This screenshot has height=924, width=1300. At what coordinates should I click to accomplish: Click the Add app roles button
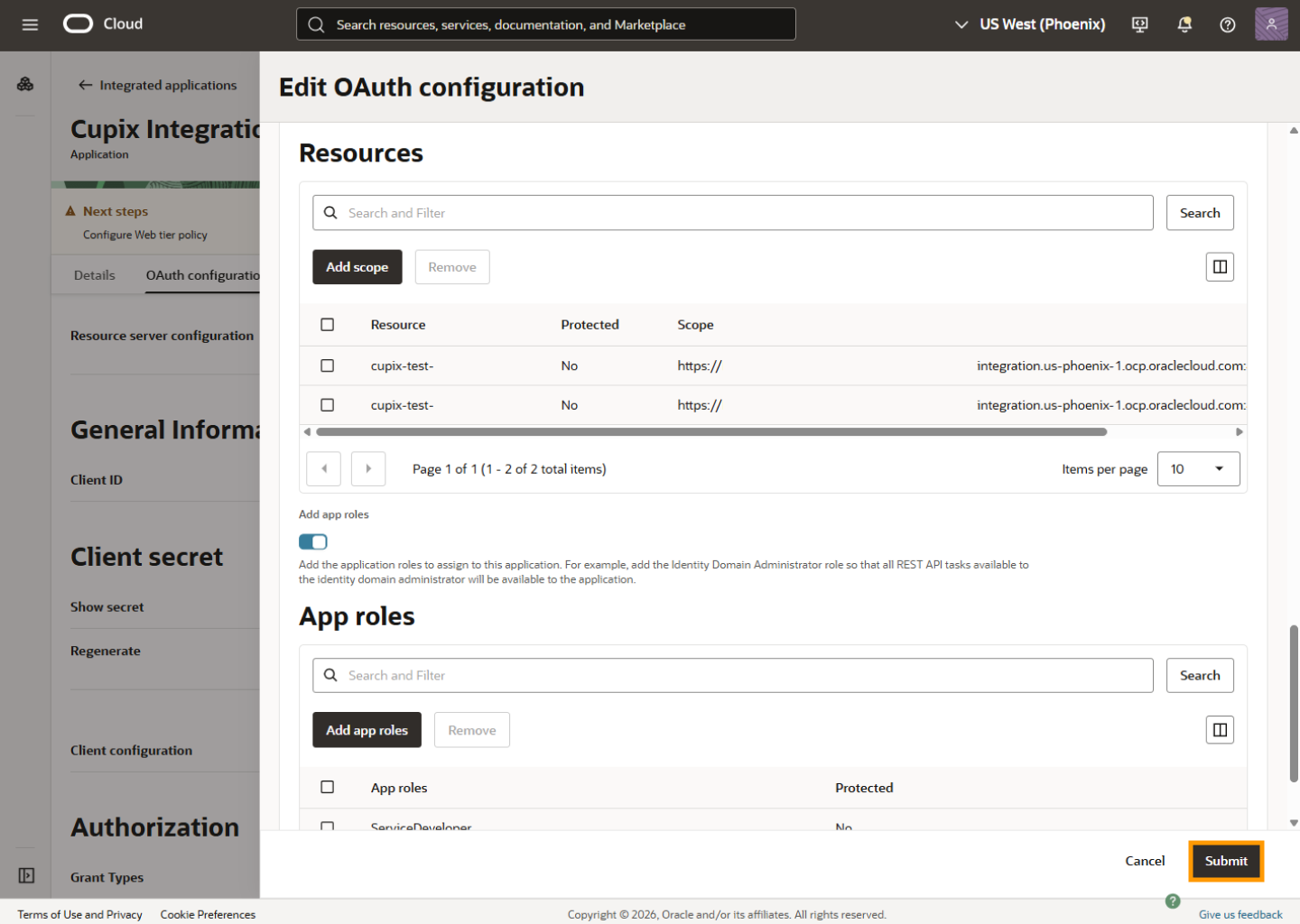pyautogui.click(x=367, y=730)
